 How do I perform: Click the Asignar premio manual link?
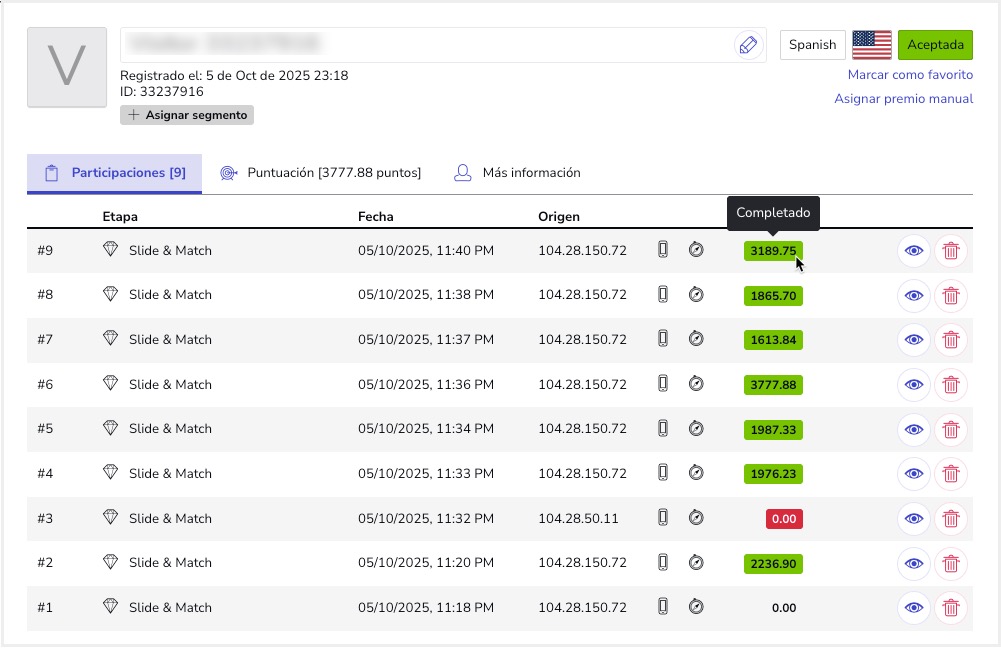coord(903,99)
